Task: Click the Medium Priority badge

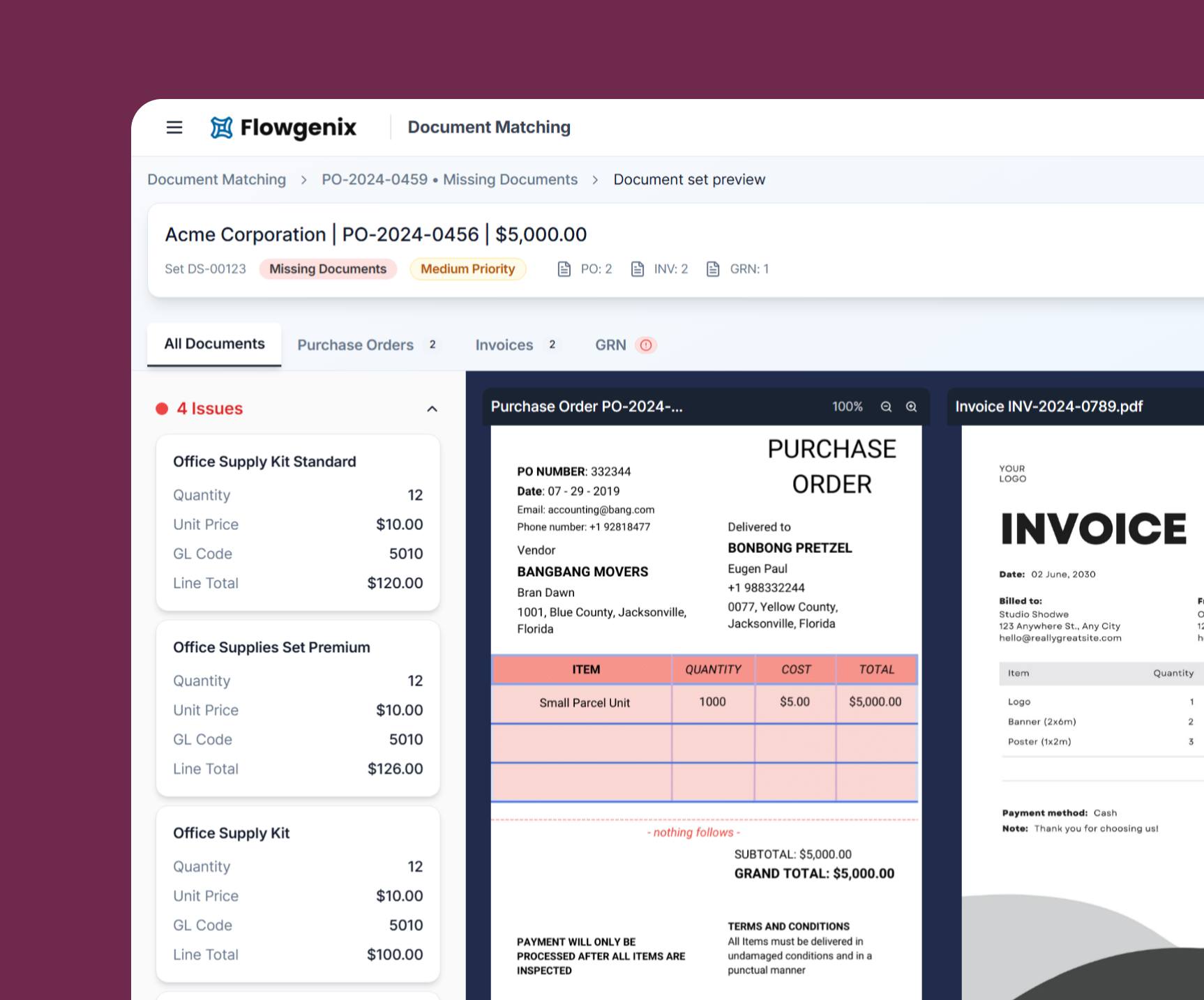Action: 467,269
